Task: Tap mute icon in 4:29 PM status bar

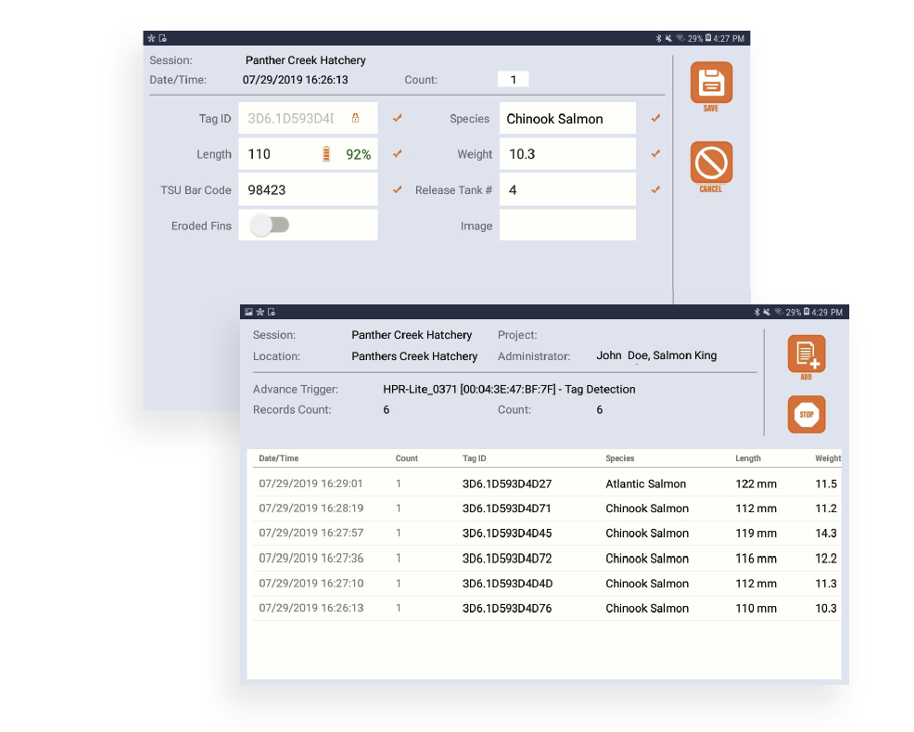Action: 767,312
